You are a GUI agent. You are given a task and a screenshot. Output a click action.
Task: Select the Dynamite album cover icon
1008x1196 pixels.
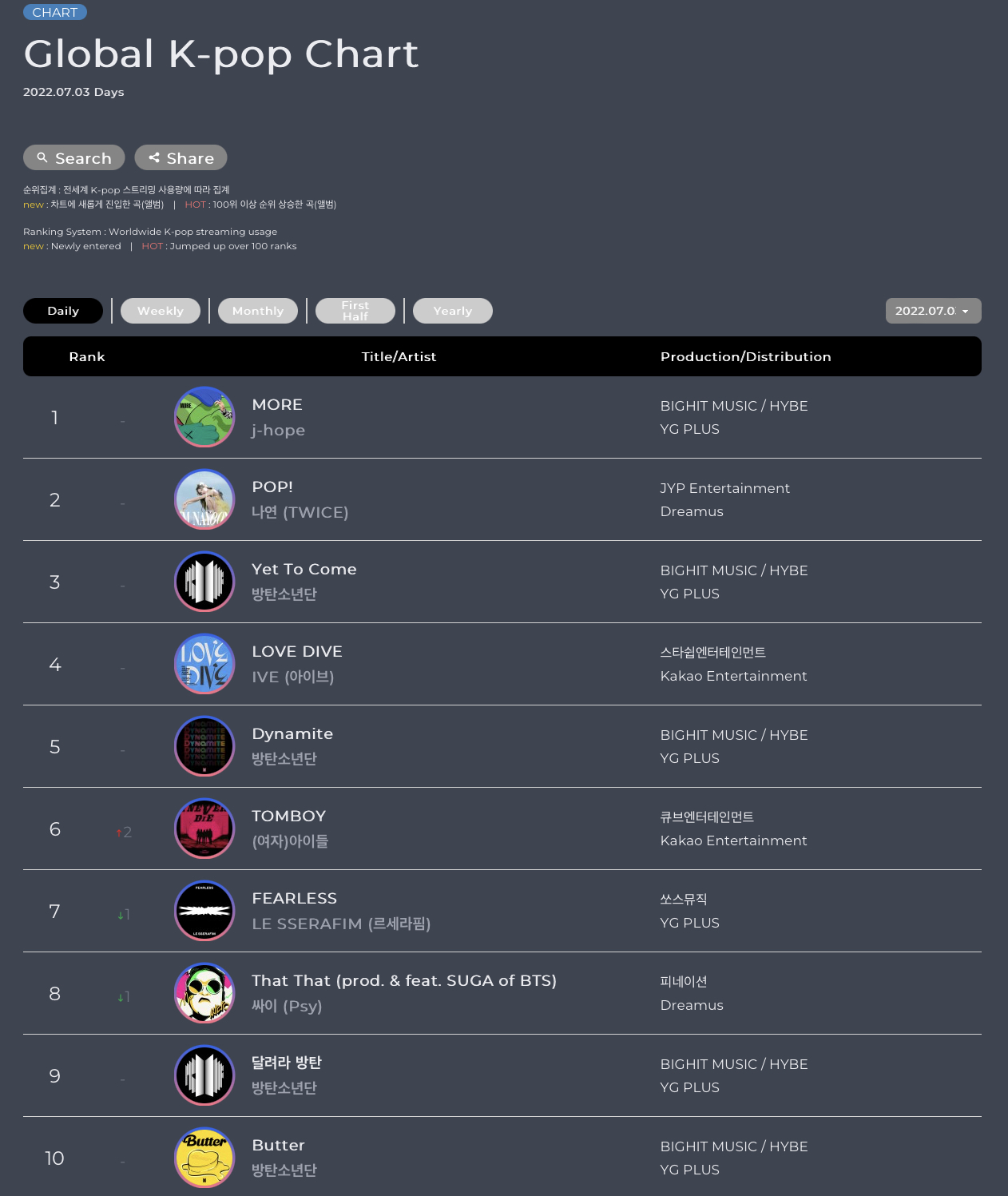204,746
